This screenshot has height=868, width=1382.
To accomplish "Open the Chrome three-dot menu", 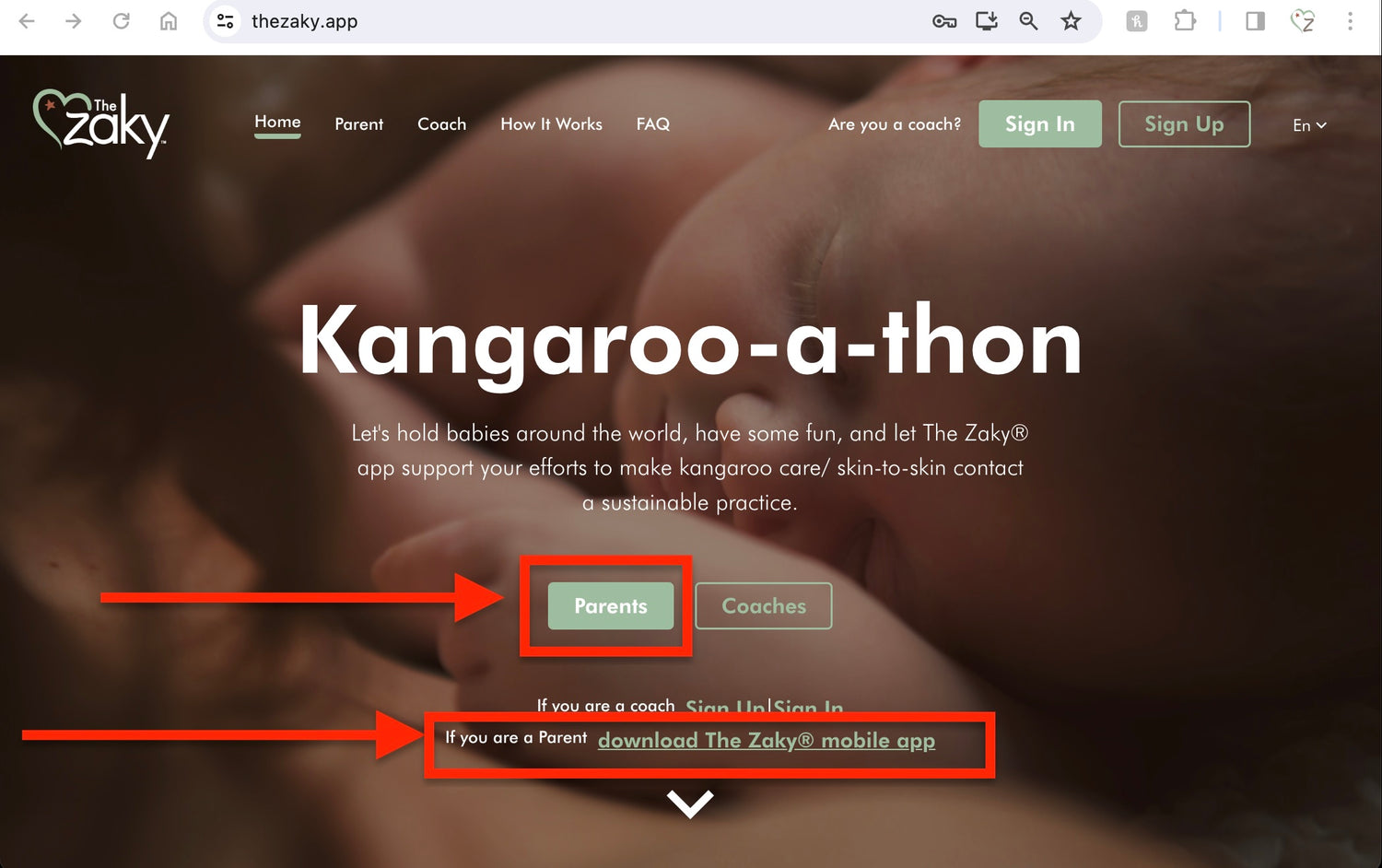I will (1350, 21).
